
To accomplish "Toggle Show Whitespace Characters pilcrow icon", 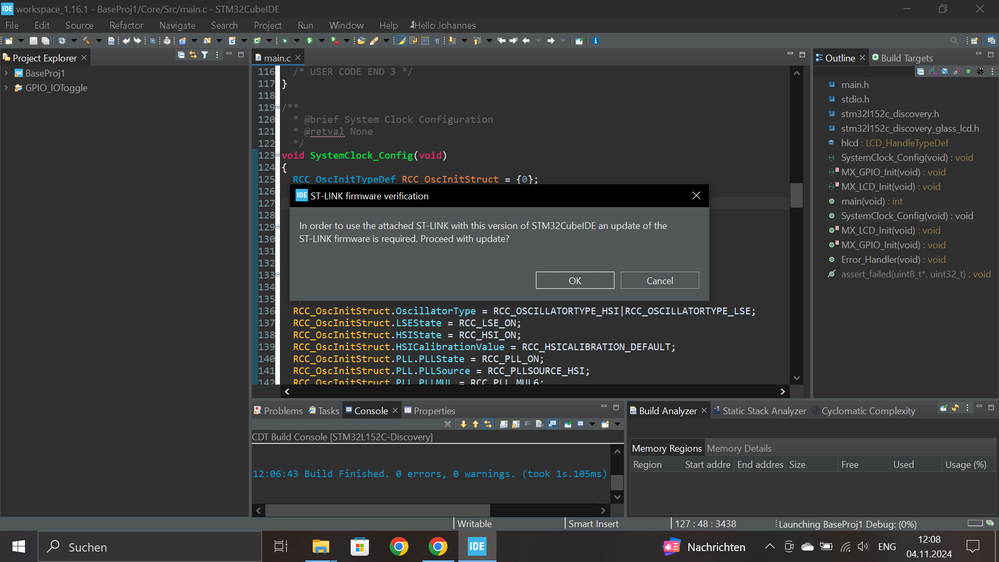I will 437,41.
